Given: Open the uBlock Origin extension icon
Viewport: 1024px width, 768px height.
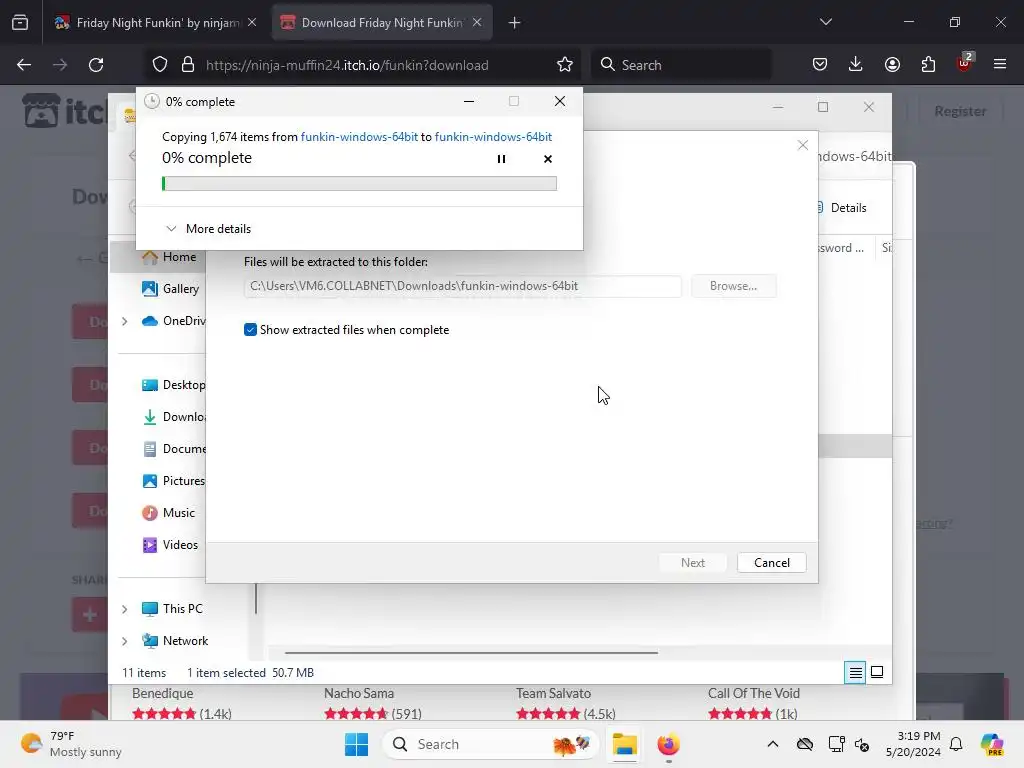Looking at the screenshot, I should pos(964,63).
